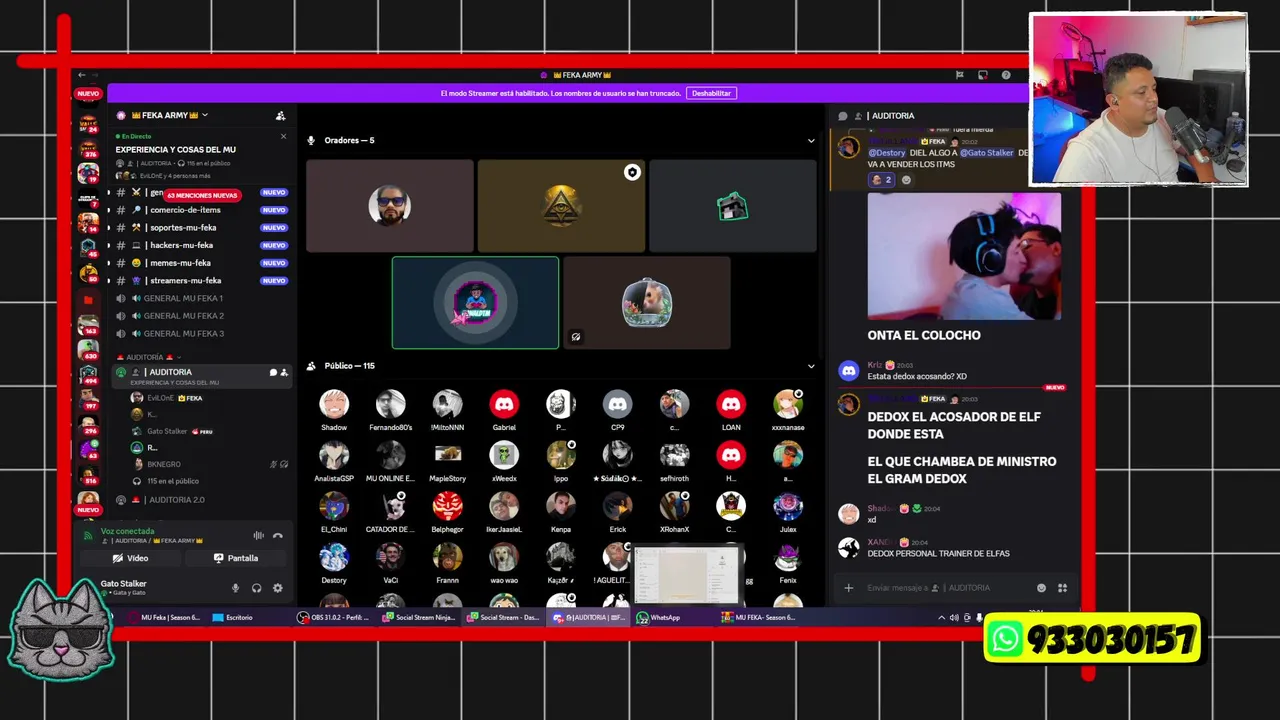Open the attachment plus icon in chat box
1280x720 pixels.
[849, 588]
